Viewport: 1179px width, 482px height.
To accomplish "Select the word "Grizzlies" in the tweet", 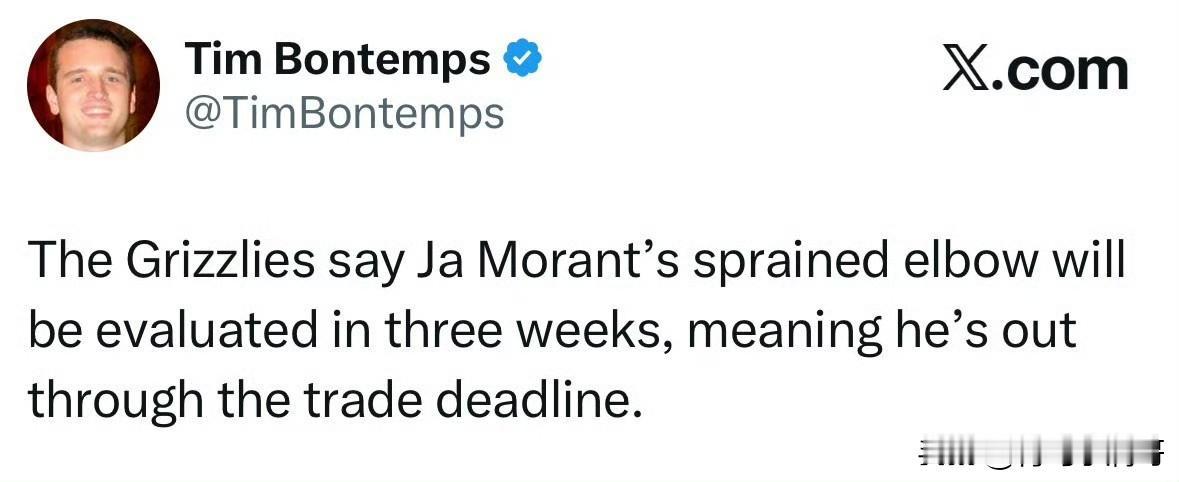I will pos(222,262).
